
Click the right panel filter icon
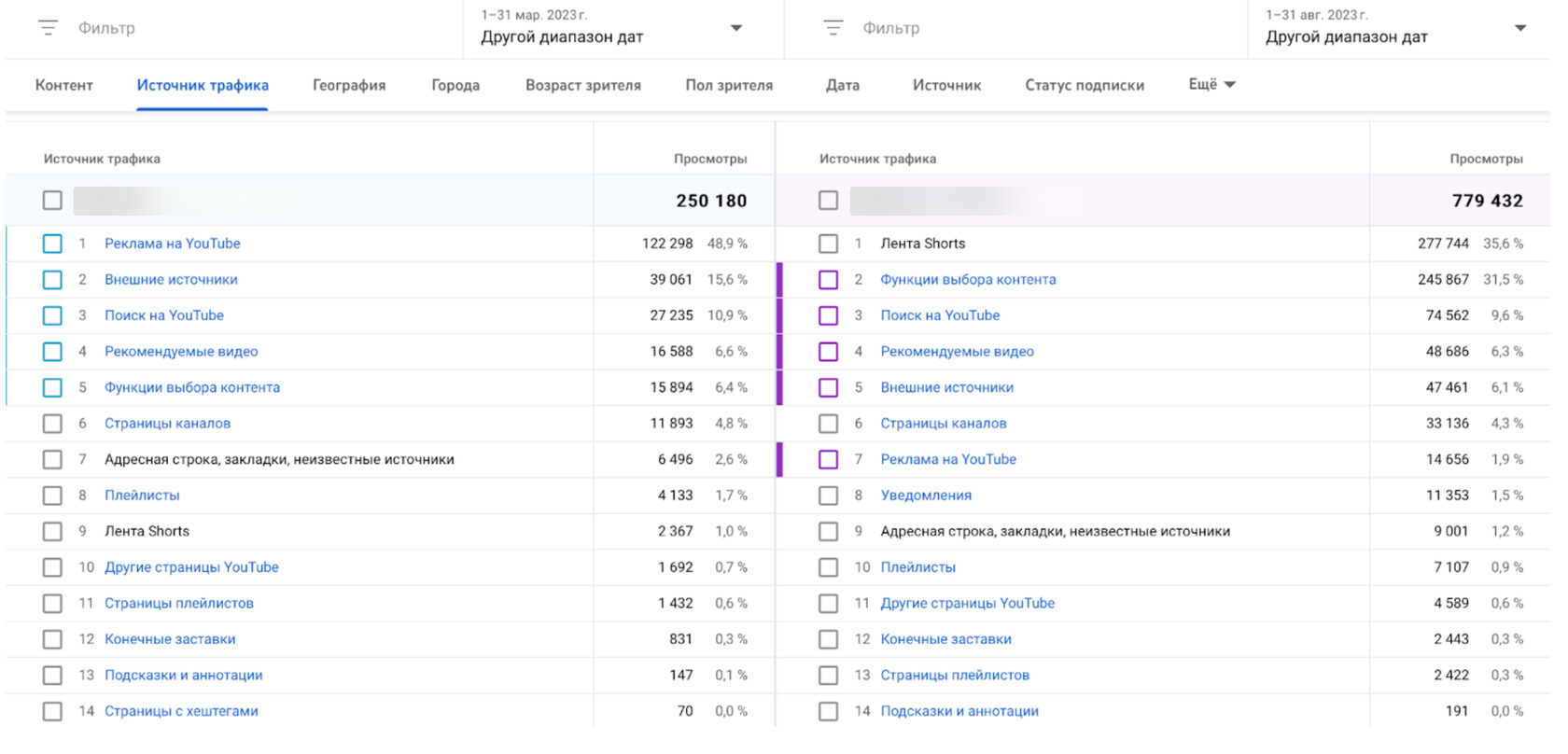[833, 28]
